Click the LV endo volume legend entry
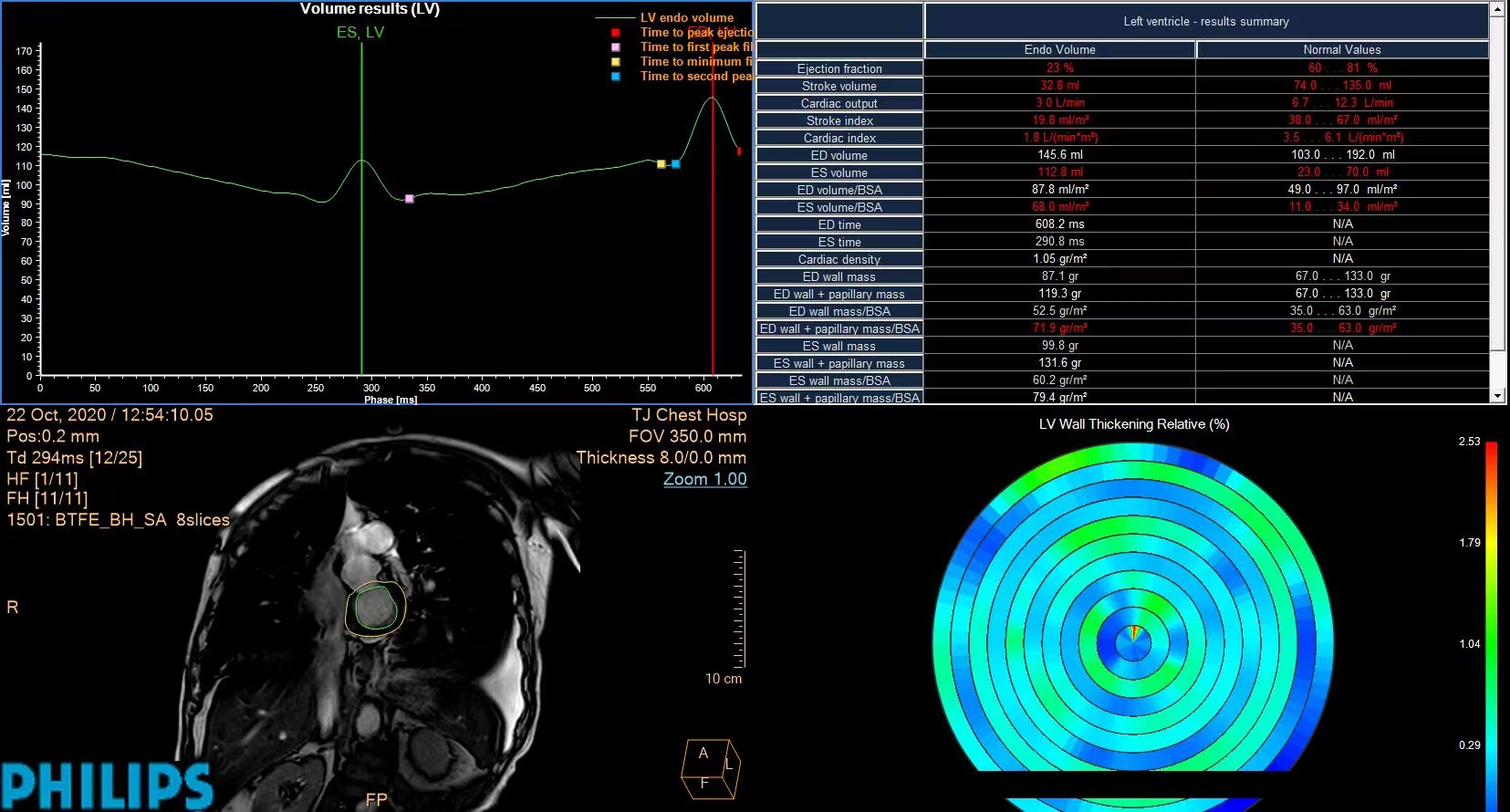The width and height of the screenshot is (1510, 812). (x=686, y=17)
